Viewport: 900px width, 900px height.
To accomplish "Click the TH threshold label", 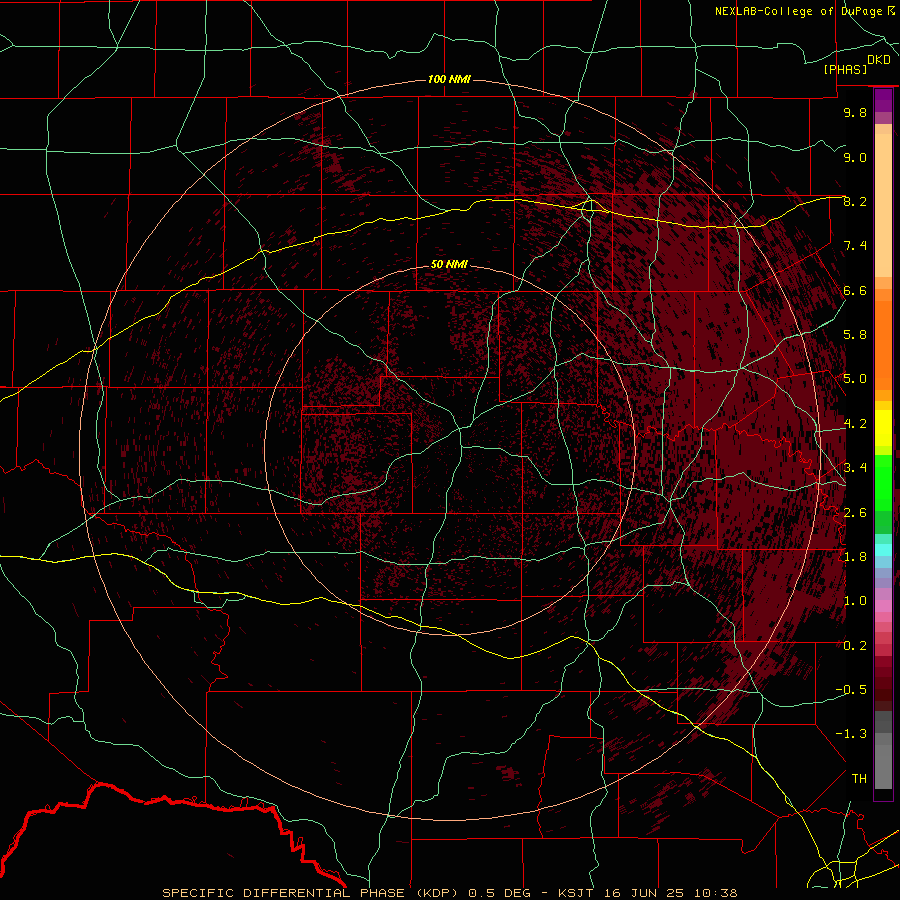I will tap(859, 779).
